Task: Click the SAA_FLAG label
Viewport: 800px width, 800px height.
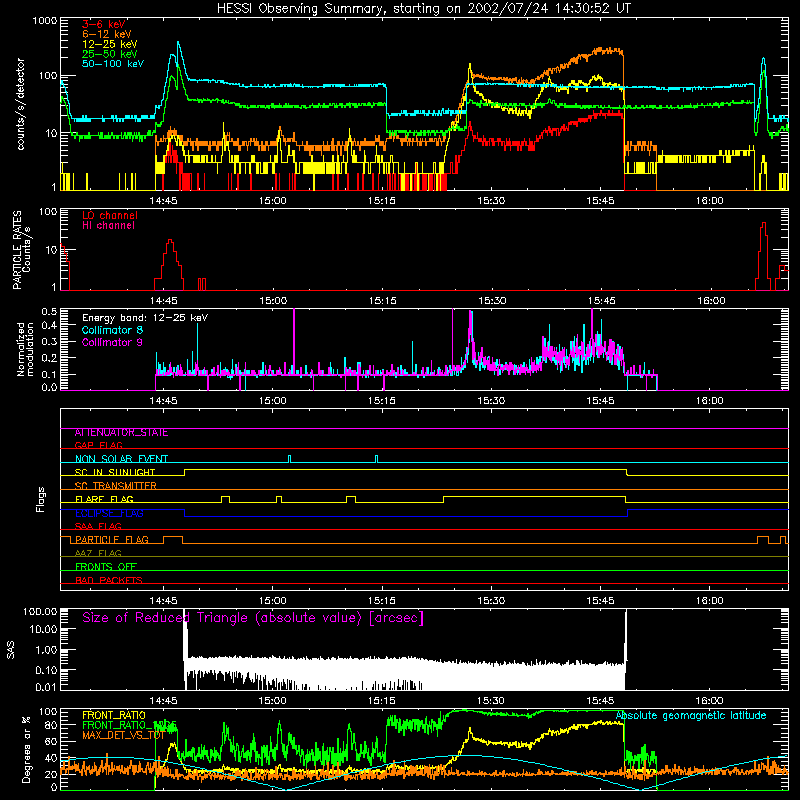Action: tap(98, 526)
